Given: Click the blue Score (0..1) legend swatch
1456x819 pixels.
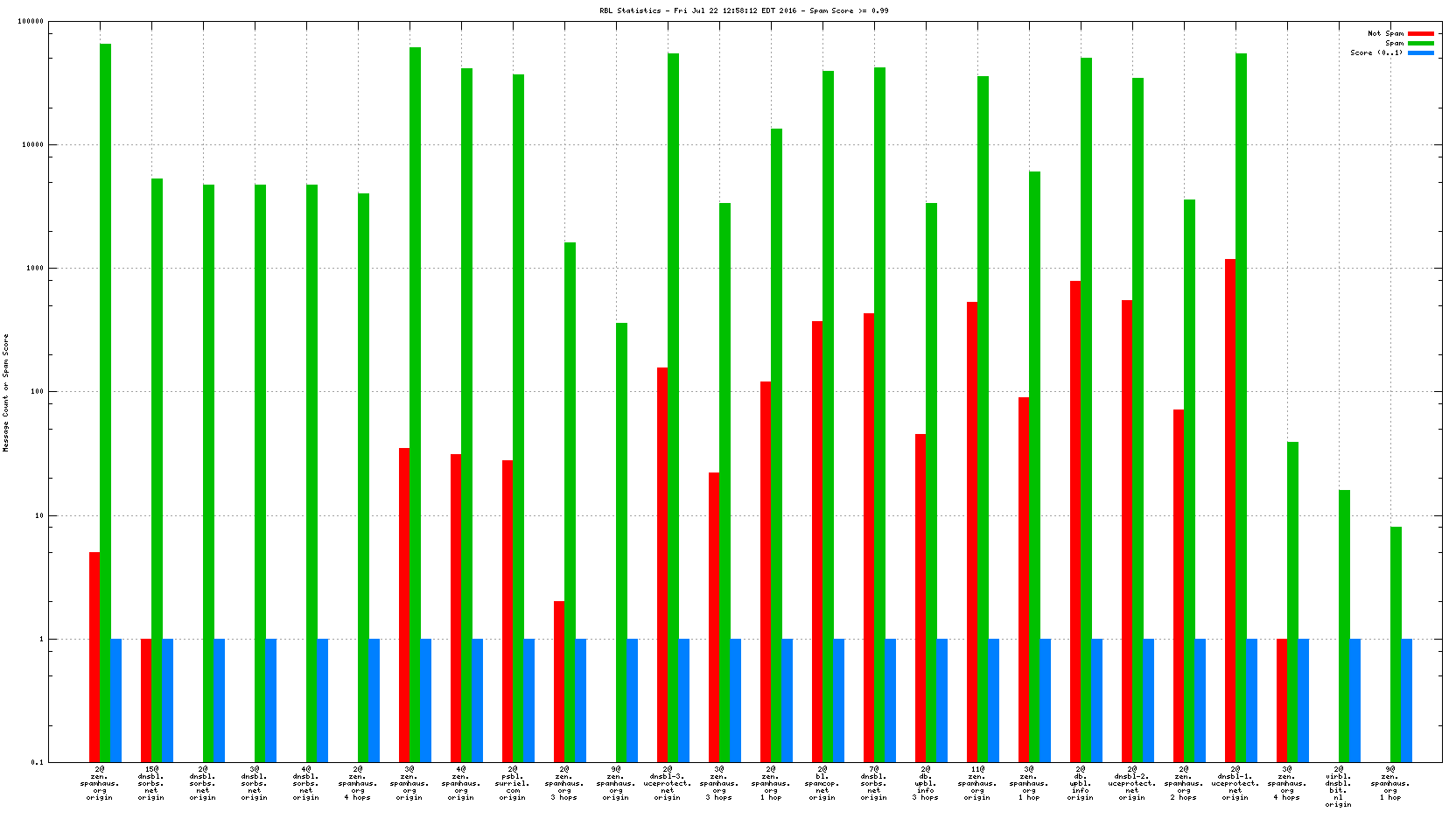Looking at the screenshot, I should [1420, 52].
